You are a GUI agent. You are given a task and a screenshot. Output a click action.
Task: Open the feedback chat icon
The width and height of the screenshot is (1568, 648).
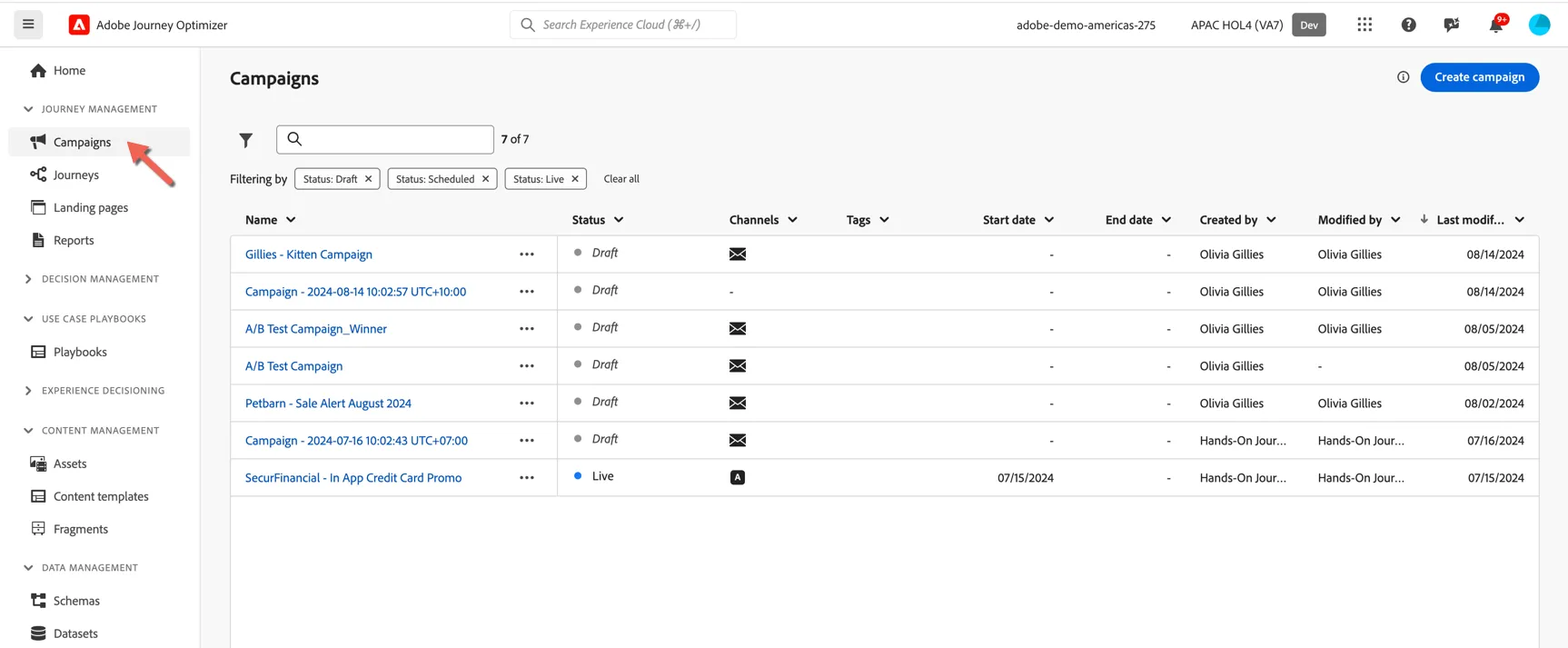coord(1452,25)
